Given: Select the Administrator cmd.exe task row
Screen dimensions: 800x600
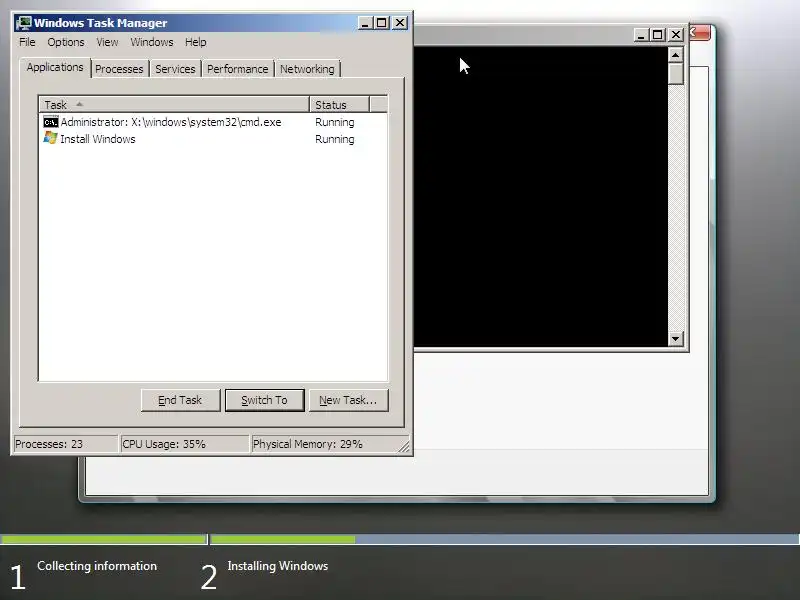Looking at the screenshot, I should (213, 122).
